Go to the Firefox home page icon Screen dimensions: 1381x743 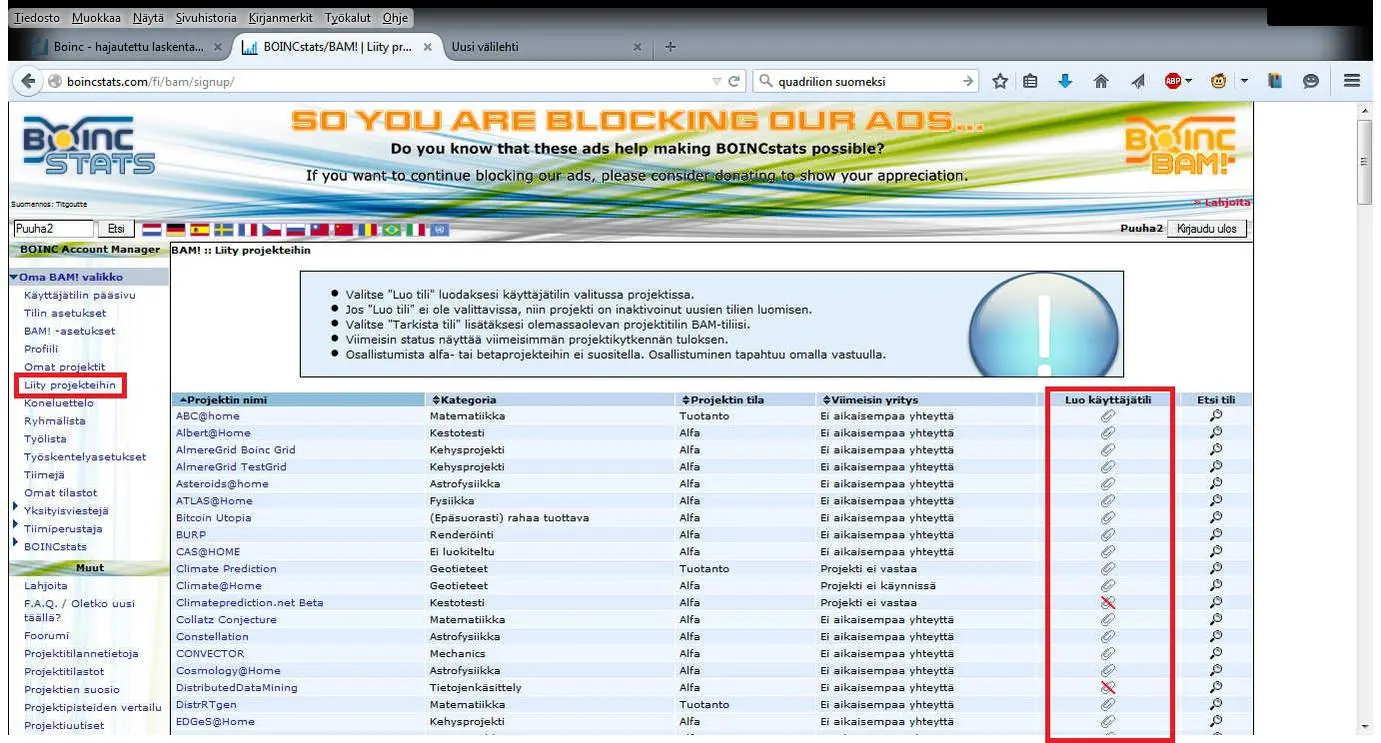(x=1101, y=81)
